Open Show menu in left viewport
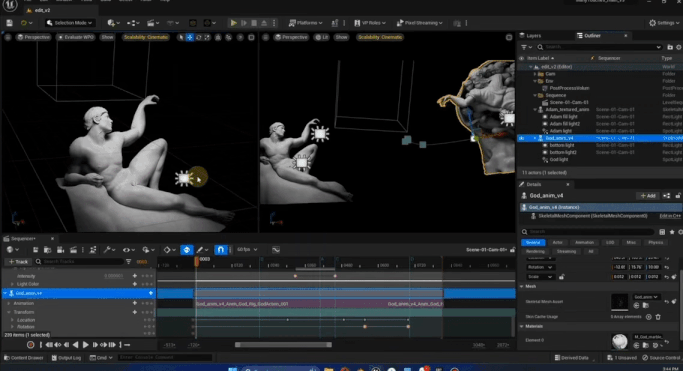Image resolution: width=683 pixels, height=371 pixels. [x=107, y=37]
